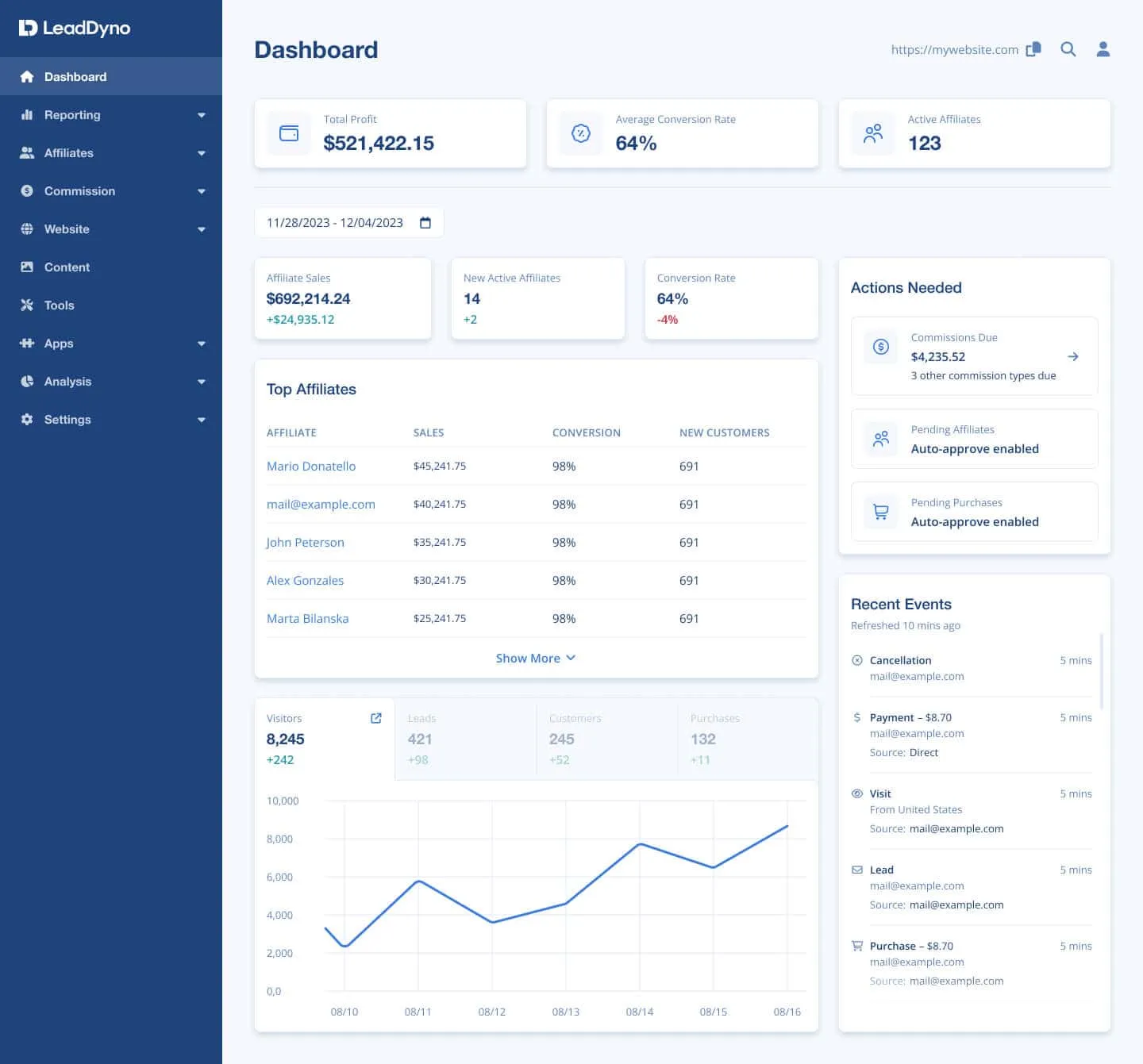Open affiliate John Peterson
The image size is (1143, 1064).
[306, 543]
